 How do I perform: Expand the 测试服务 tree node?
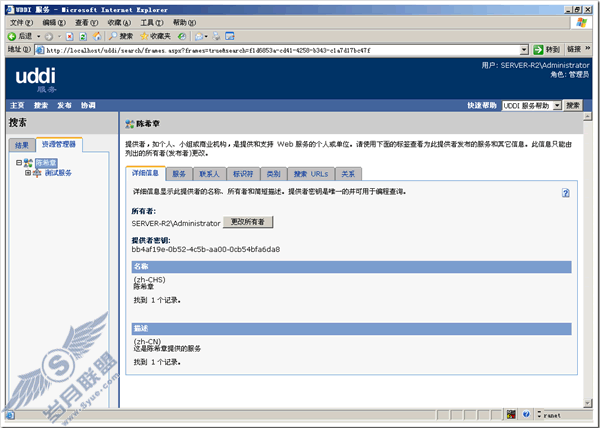pos(28,173)
